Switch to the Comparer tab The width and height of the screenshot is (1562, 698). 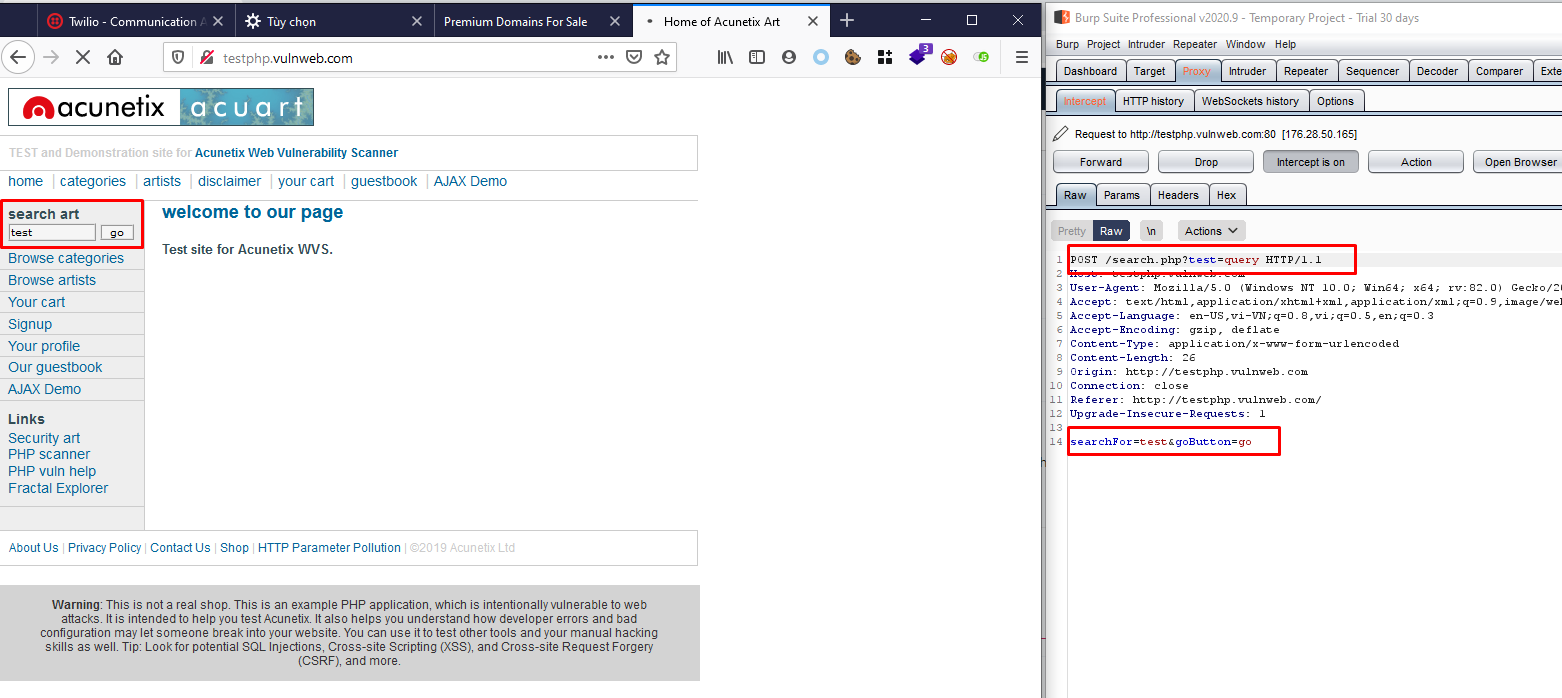click(1499, 71)
